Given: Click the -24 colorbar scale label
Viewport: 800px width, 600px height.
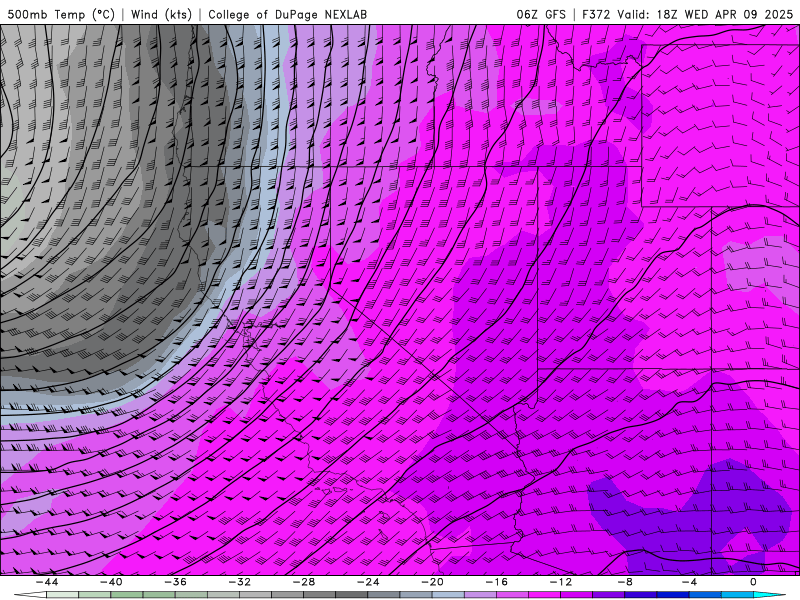Looking at the screenshot, I should (368, 582).
